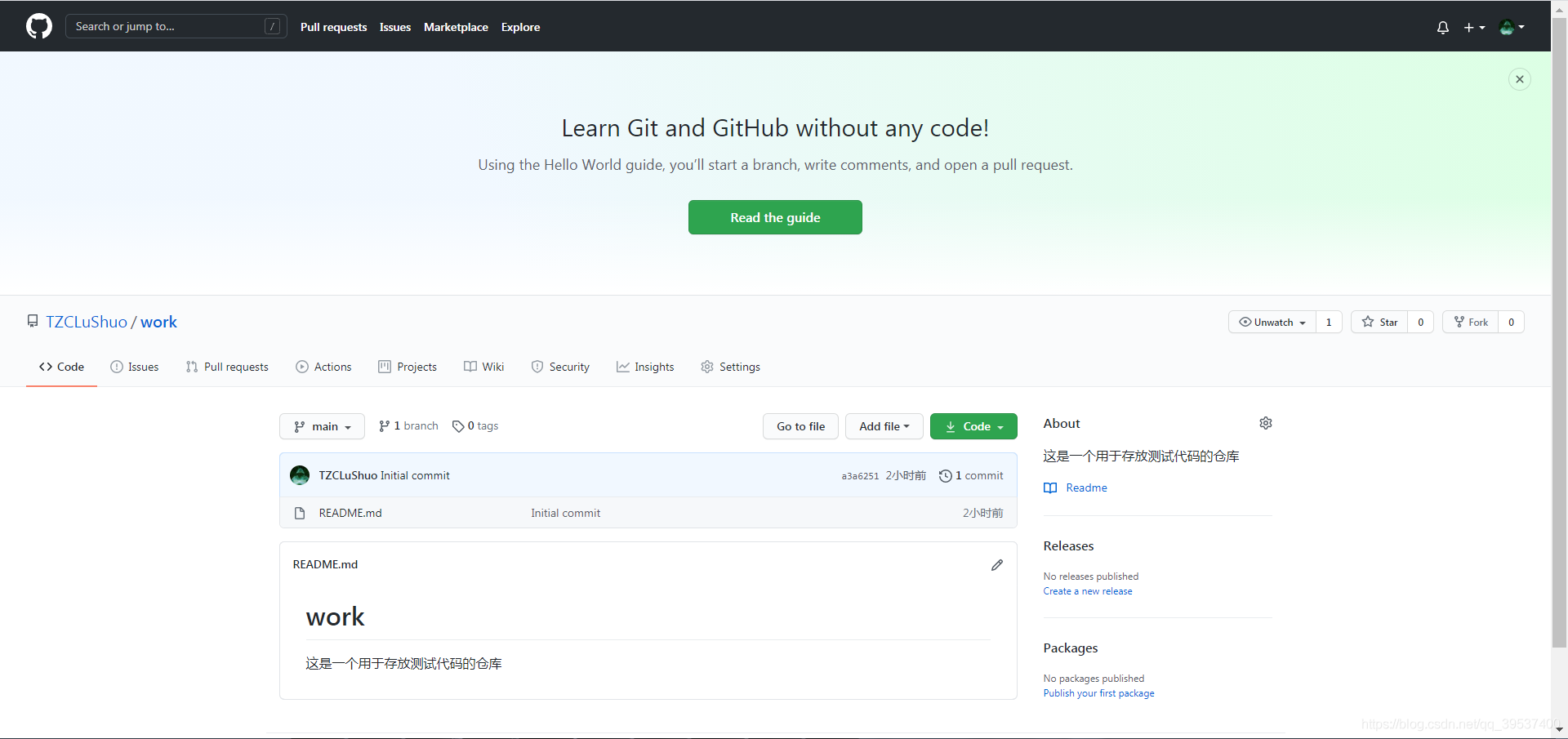View the 1 branch link

pyautogui.click(x=408, y=426)
